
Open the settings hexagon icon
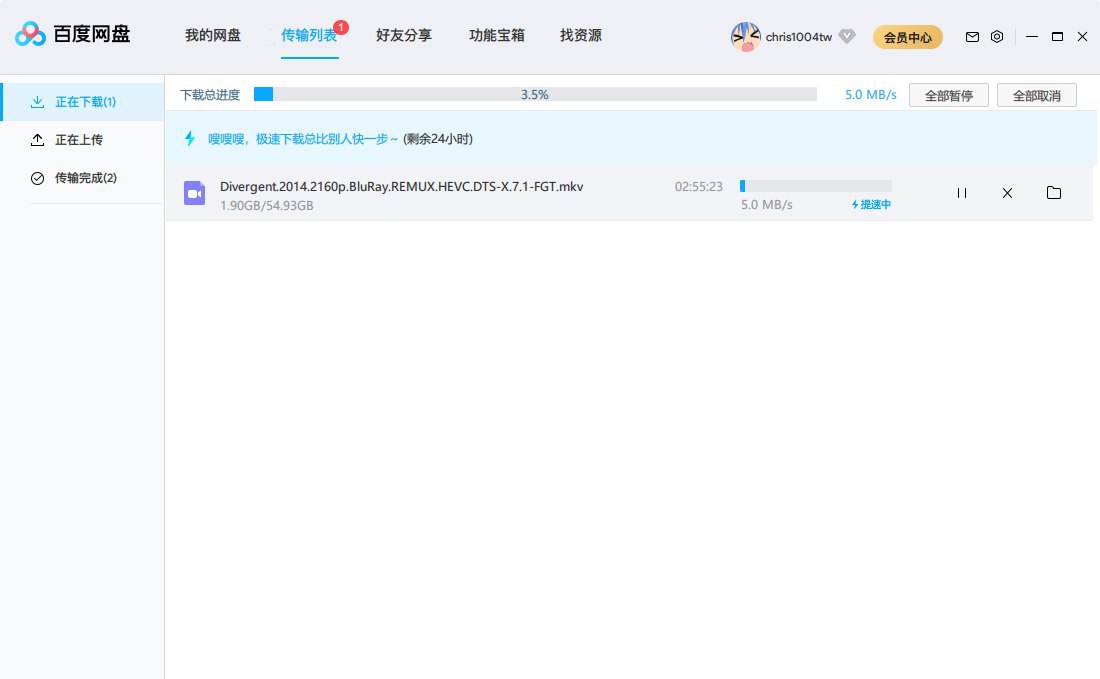(997, 36)
